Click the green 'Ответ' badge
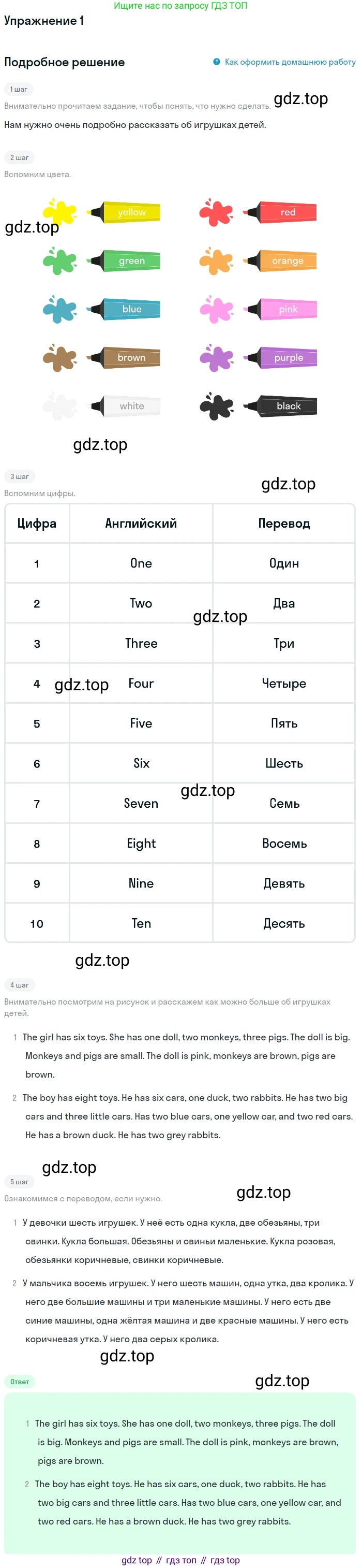 pyautogui.click(x=20, y=1381)
